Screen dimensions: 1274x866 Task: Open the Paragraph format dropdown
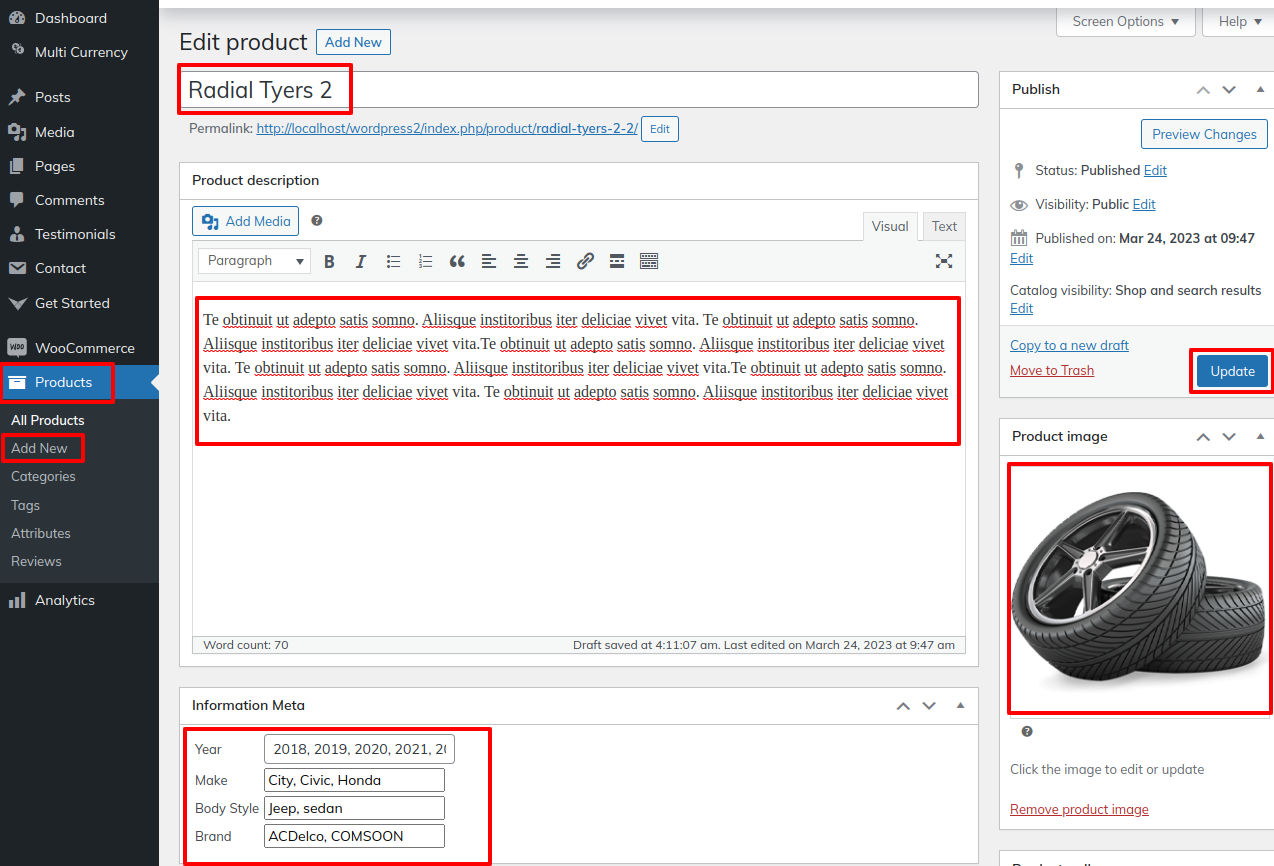tap(254, 261)
